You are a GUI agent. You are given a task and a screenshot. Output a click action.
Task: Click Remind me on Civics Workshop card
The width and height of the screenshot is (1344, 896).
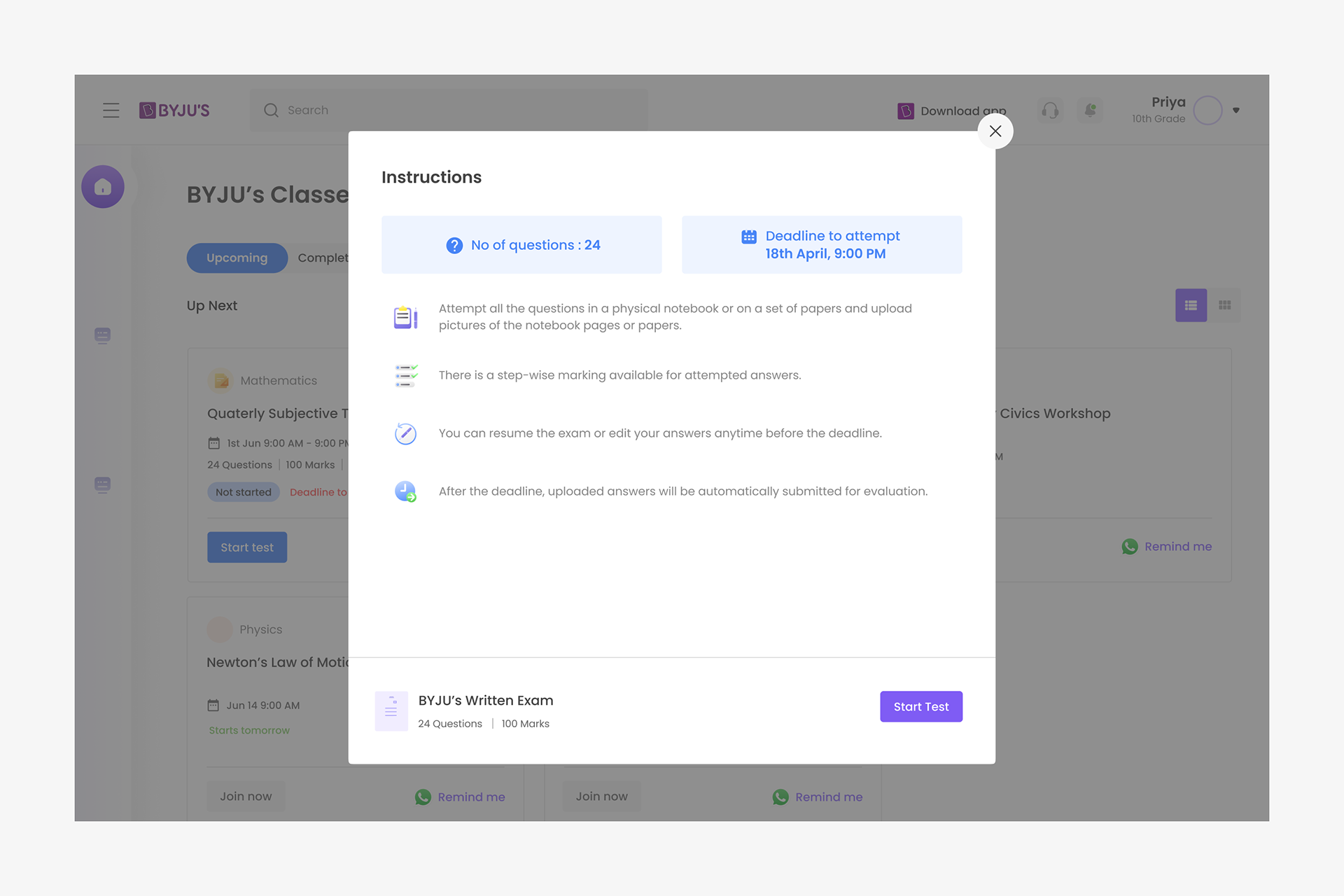[1178, 547]
